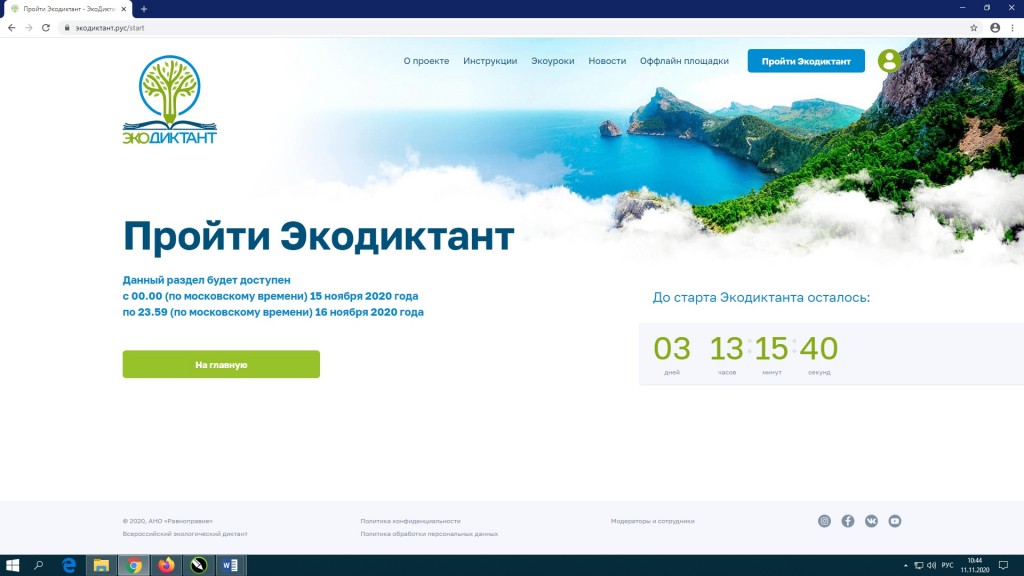Go to the «Экоуроки» section
Screen dimensions: 1024x576
552,61
